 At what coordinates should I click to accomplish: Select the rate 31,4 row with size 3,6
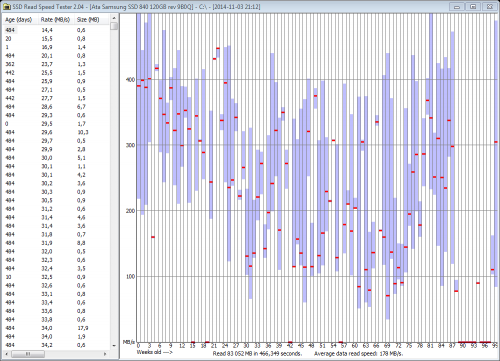click(x=56, y=226)
